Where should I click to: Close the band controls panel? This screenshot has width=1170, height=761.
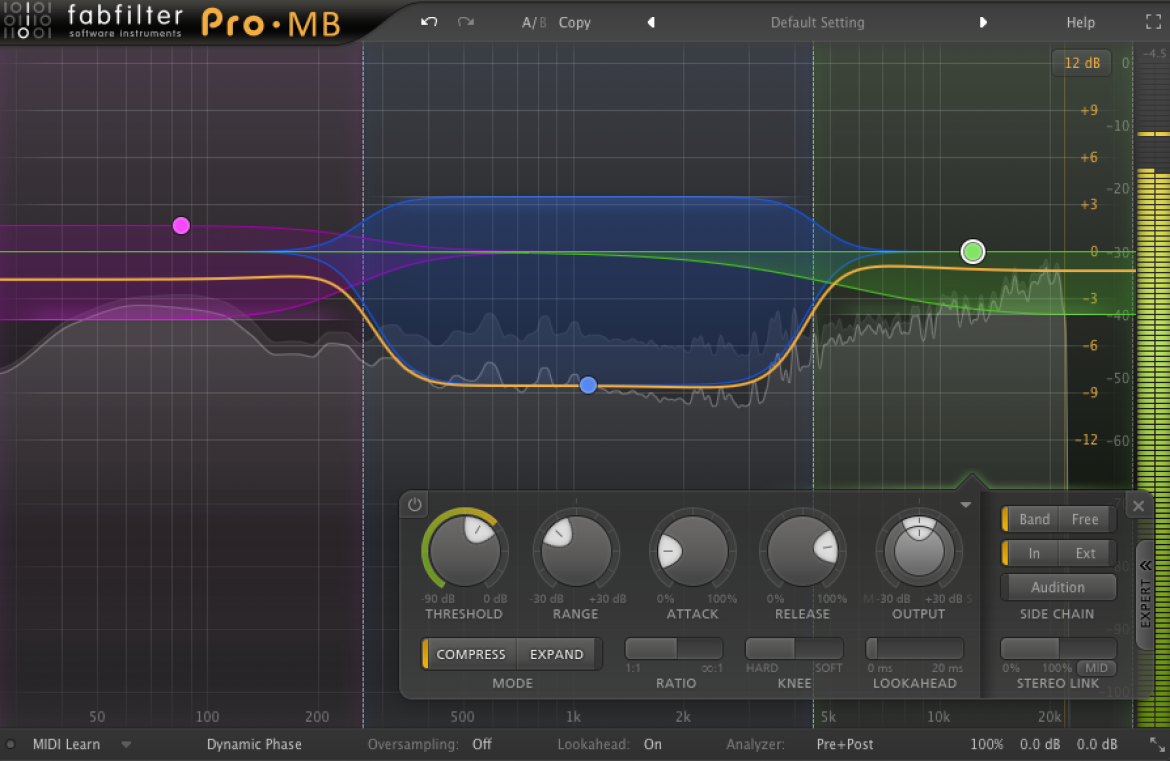[x=1139, y=506]
